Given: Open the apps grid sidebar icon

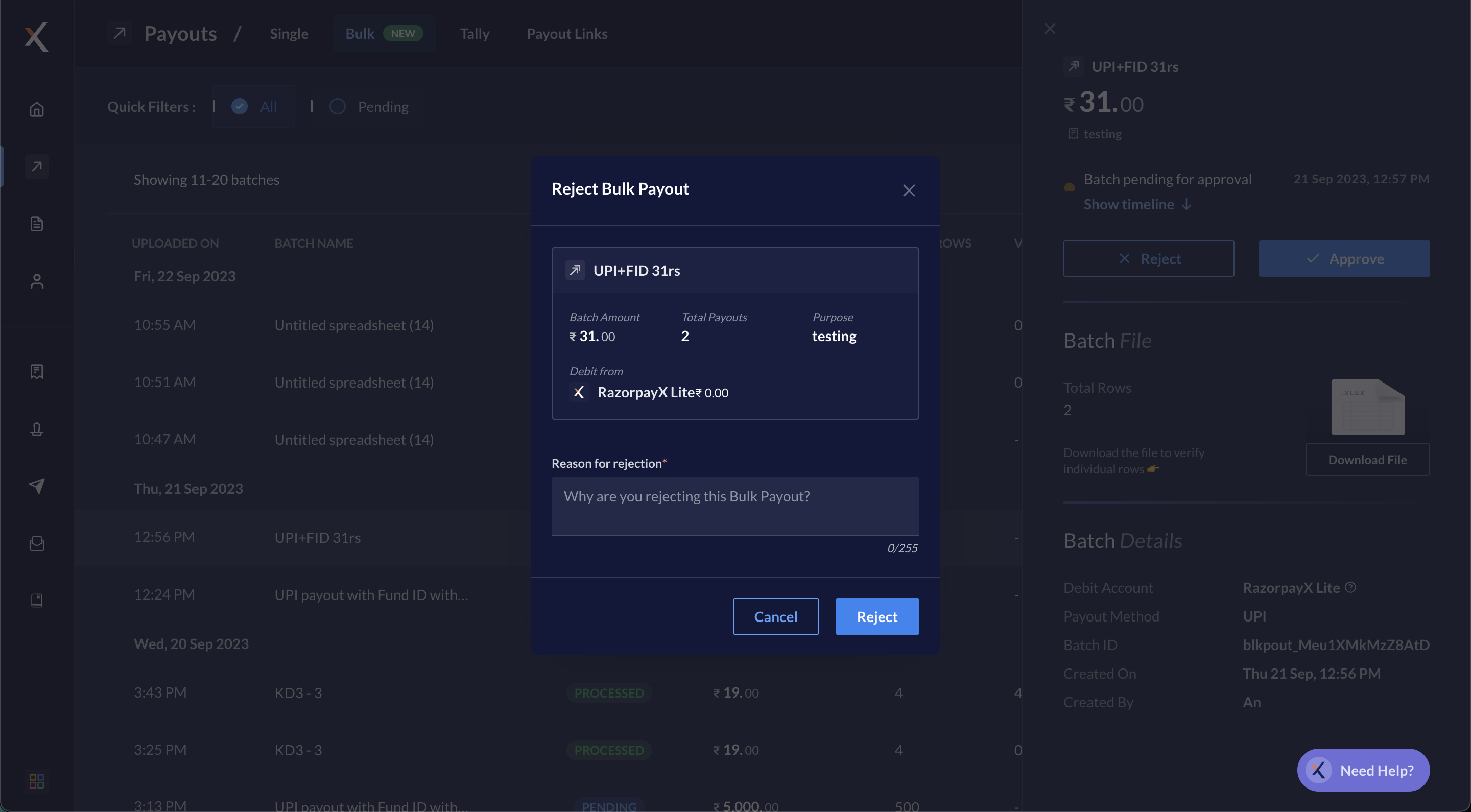Looking at the screenshot, I should click(37, 781).
